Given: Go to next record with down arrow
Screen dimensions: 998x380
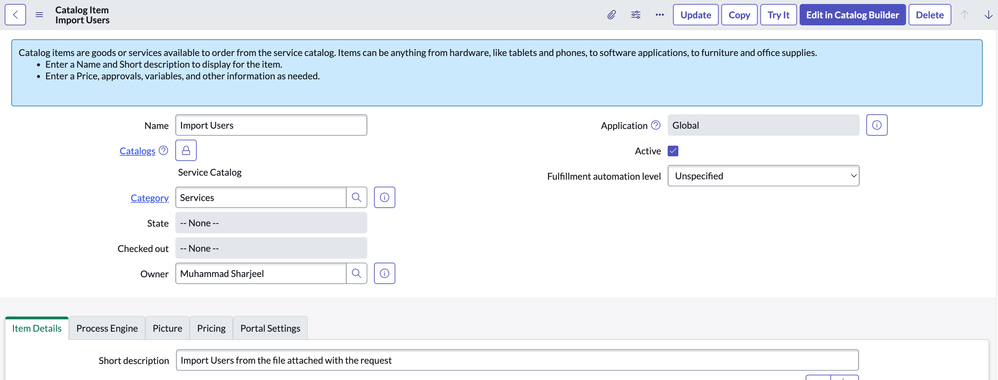Looking at the screenshot, I should pyautogui.click(x=988, y=15).
